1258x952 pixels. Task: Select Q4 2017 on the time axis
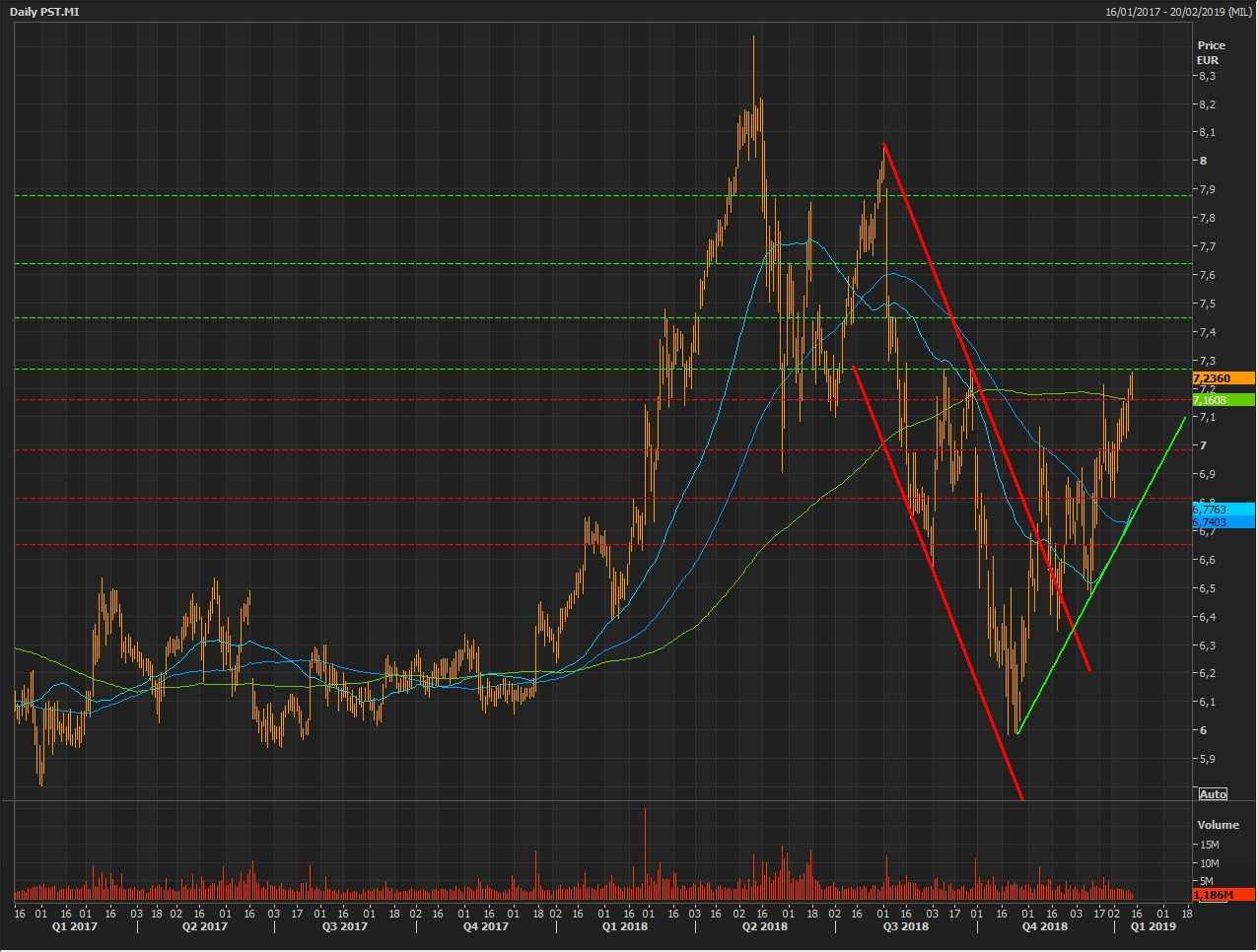[486, 926]
